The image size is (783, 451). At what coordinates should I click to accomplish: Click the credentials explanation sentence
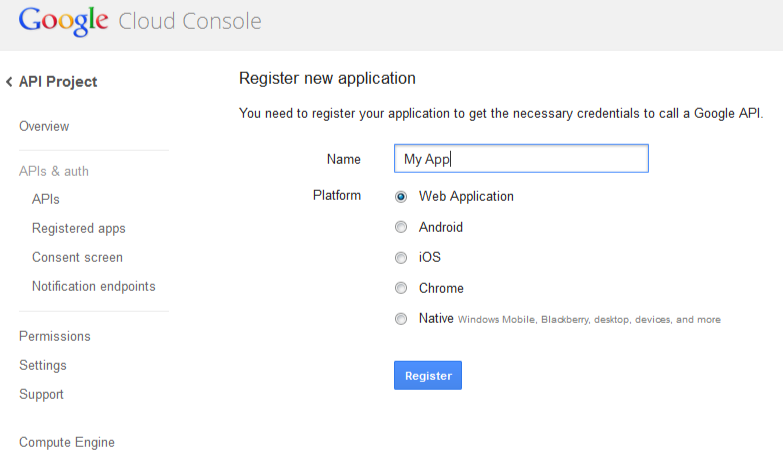click(x=501, y=114)
